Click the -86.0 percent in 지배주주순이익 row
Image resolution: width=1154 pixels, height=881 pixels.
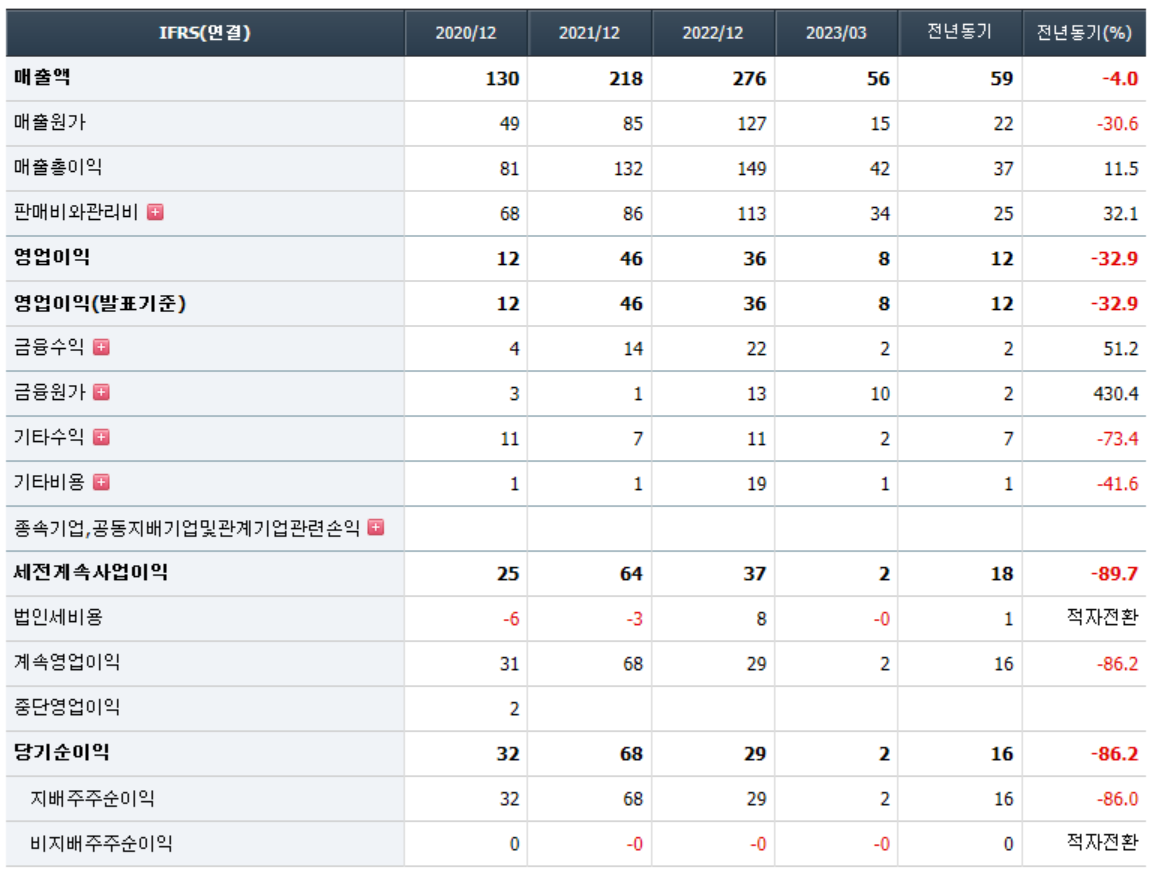[x=1117, y=799]
